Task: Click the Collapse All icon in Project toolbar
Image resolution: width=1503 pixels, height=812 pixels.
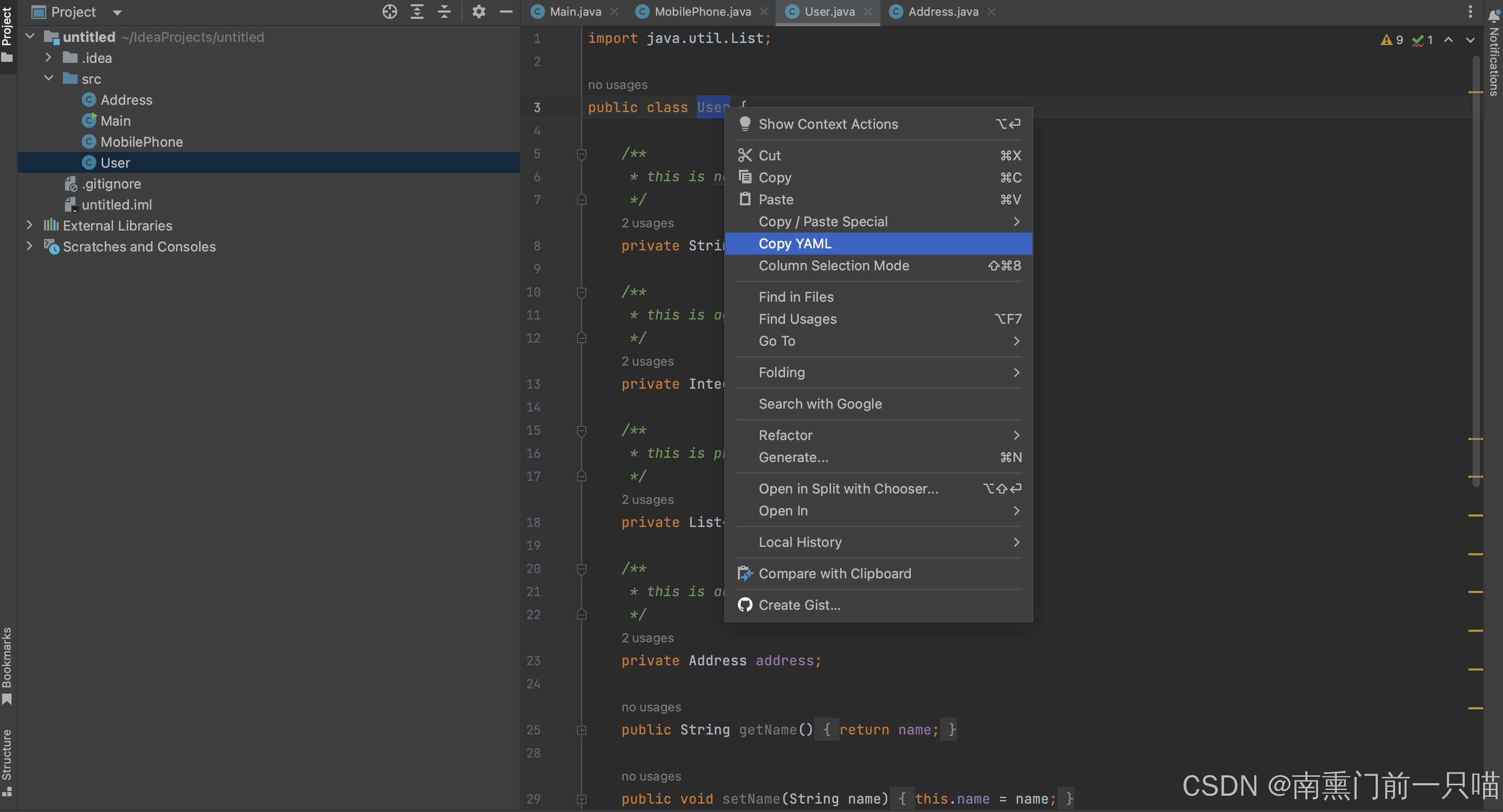Action: 444,12
